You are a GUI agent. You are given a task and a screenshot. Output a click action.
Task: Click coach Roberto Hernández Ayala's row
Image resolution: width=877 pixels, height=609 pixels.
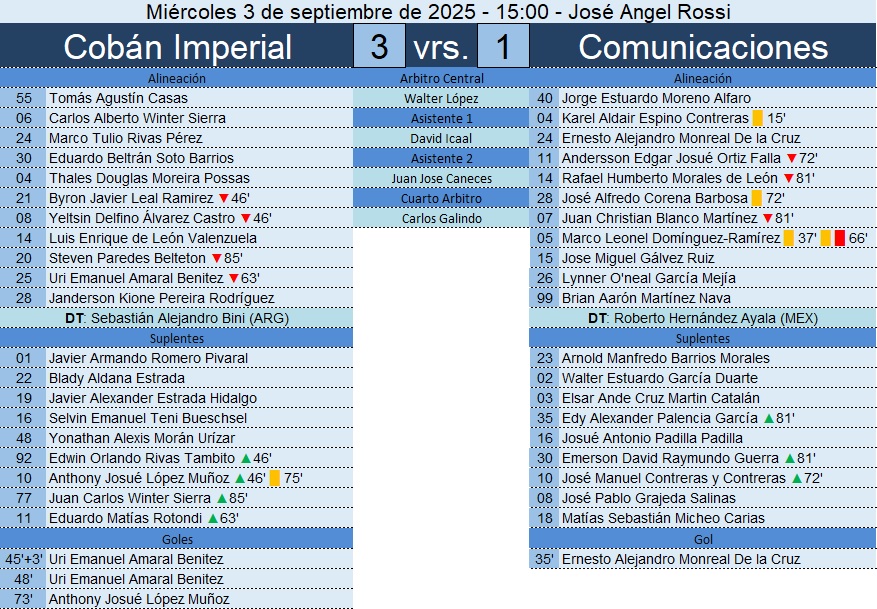click(703, 318)
